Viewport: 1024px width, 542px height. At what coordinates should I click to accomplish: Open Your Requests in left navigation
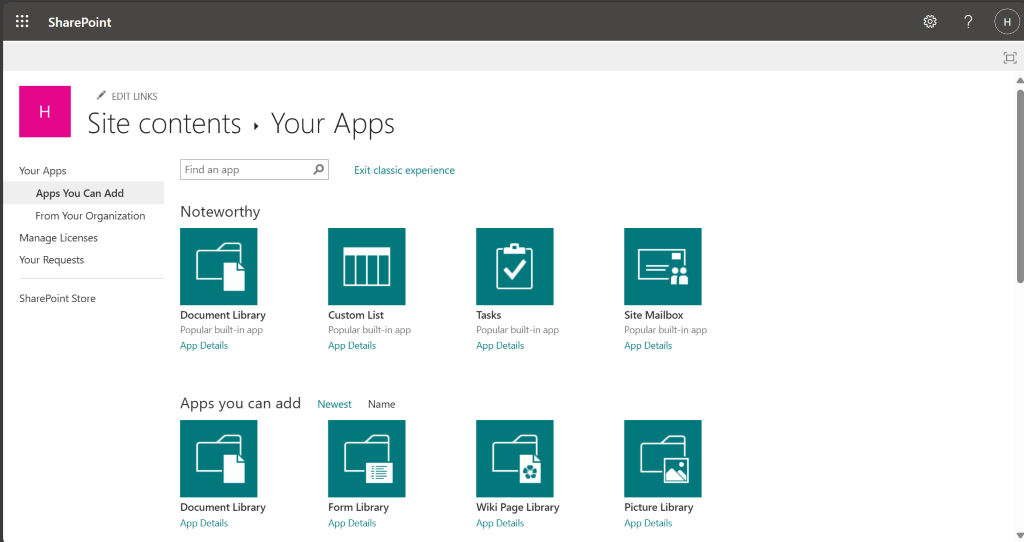coord(52,260)
